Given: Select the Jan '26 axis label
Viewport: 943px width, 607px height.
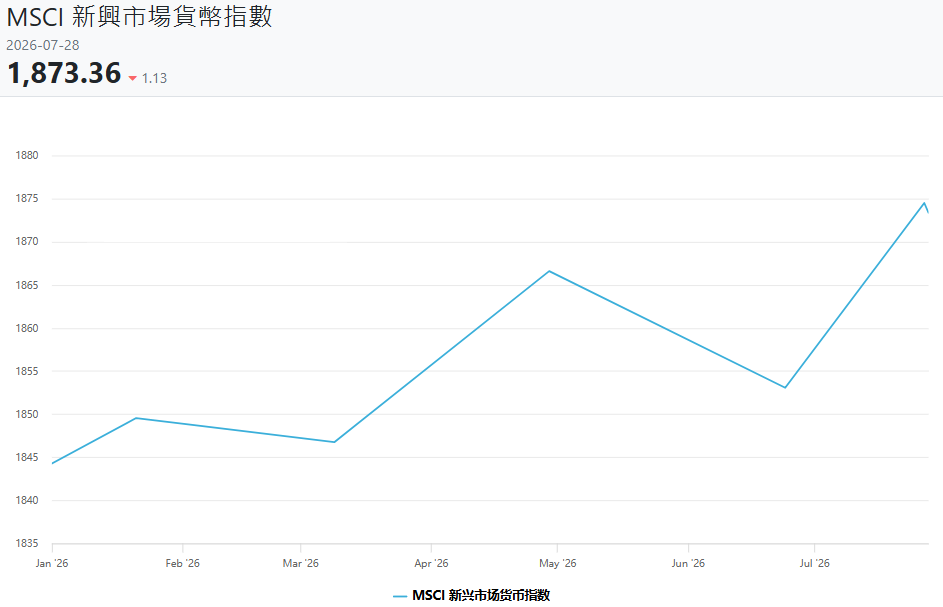Looking at the screenshot, I should click(x=52, y=563).
